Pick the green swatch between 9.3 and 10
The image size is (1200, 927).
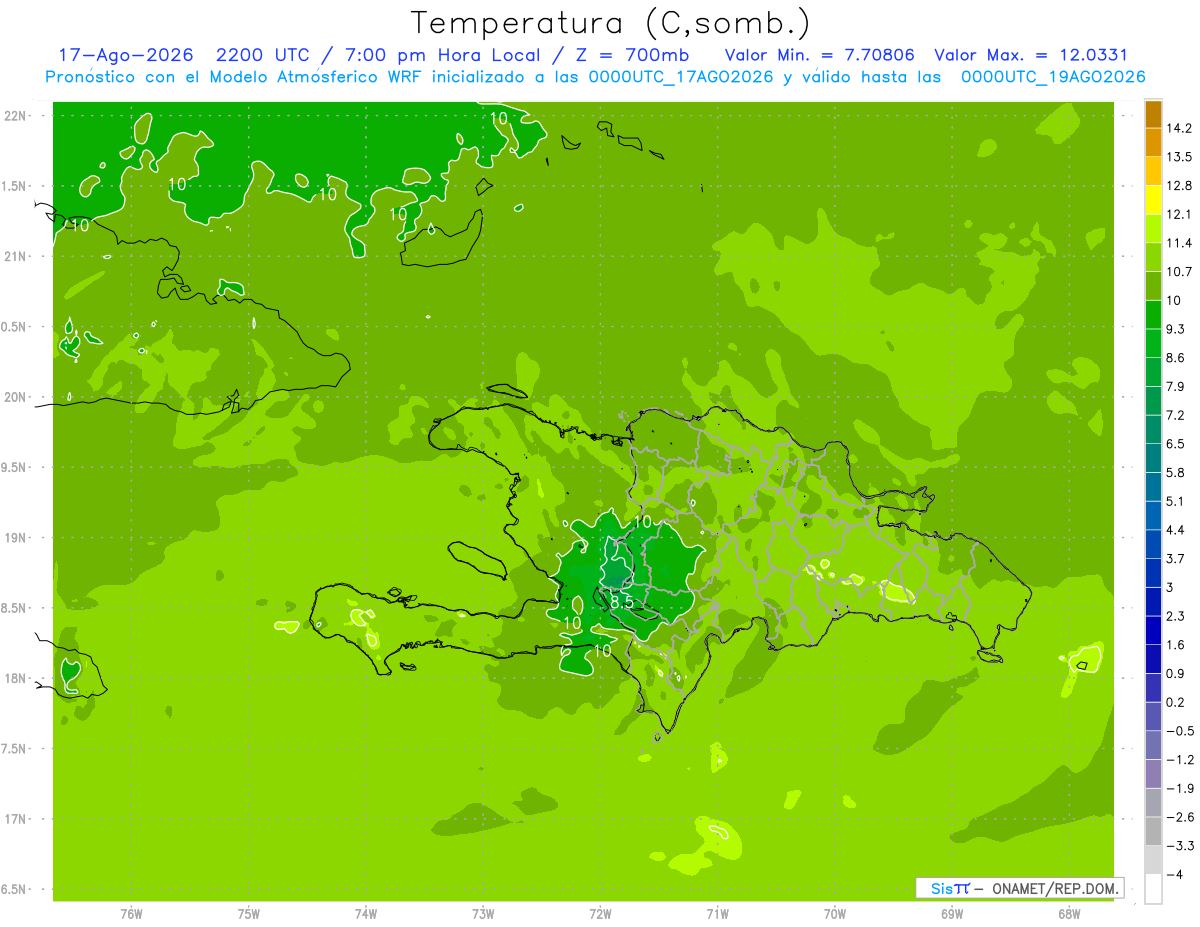point(1153,315)
